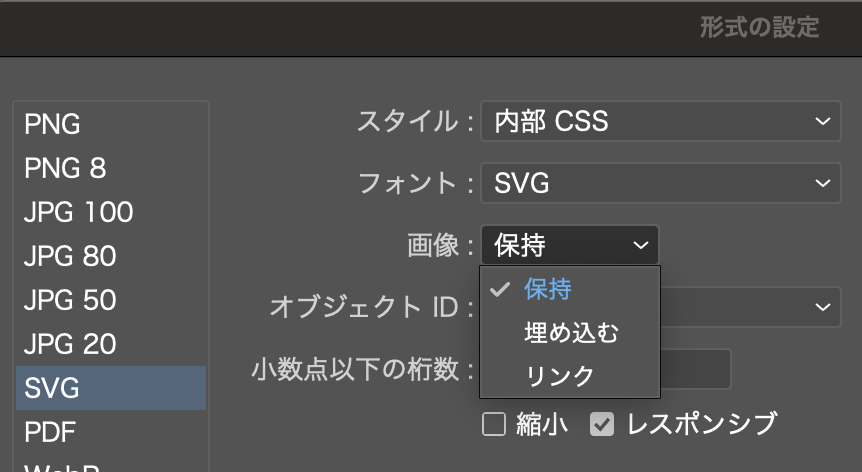Select PDF format in the list
862x472 pixels.
(110, 432)
